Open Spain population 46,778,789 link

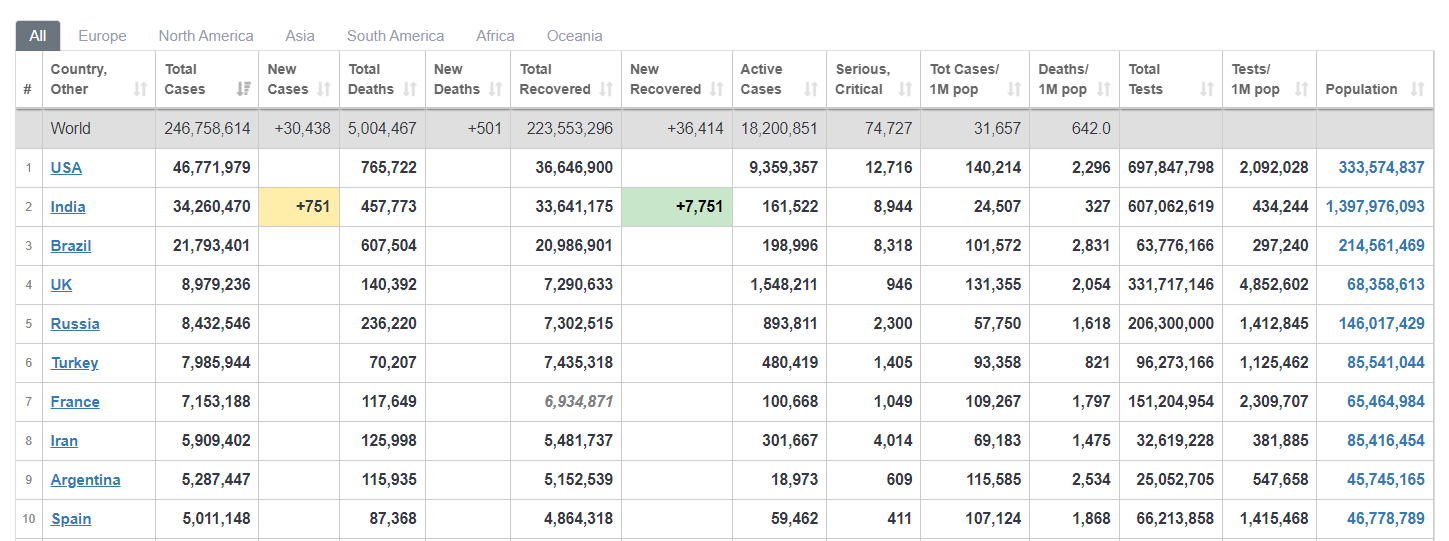1386,519
